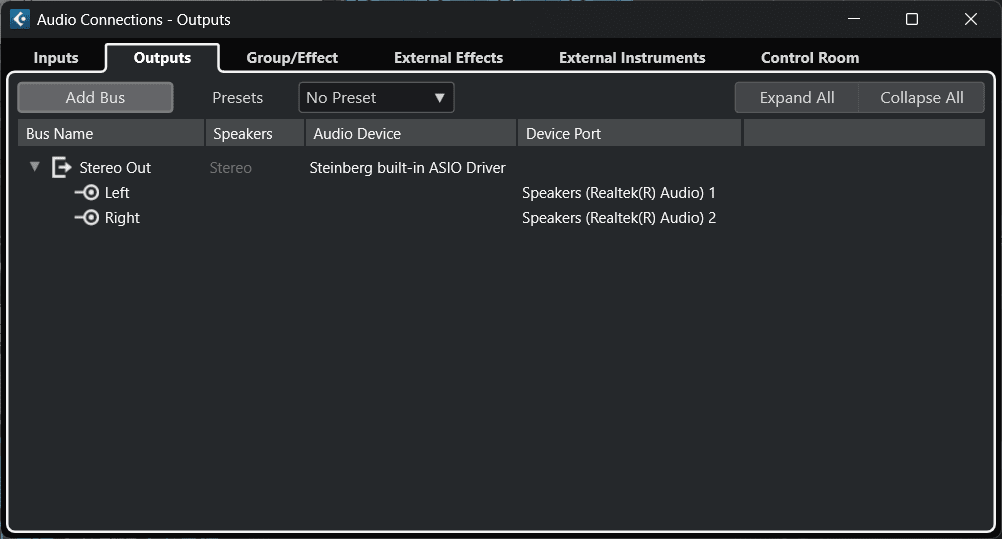Change Right port Speakers (Realtek(R) Audio) 2

pos(618,218)
